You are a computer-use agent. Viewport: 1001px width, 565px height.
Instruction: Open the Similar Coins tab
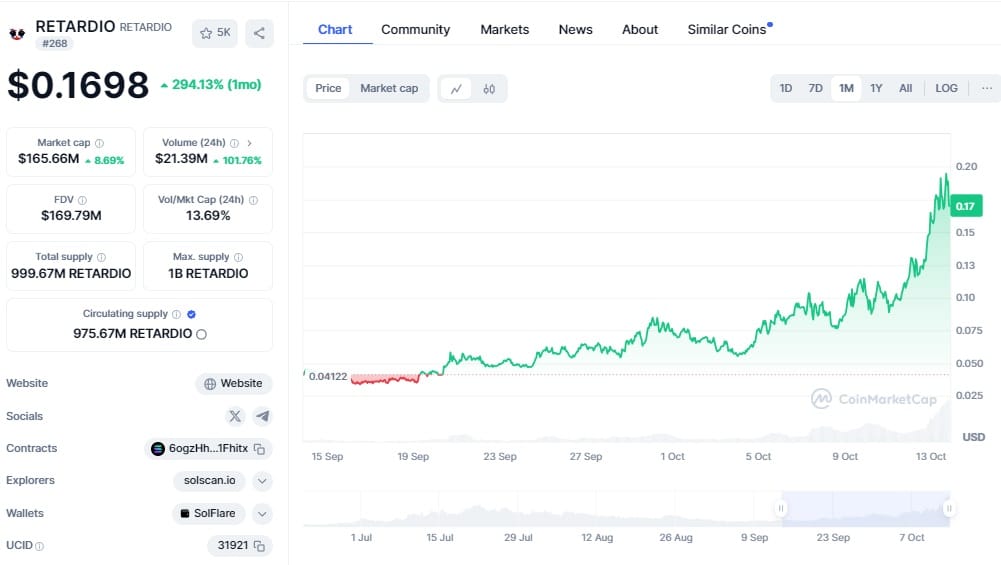727,29
